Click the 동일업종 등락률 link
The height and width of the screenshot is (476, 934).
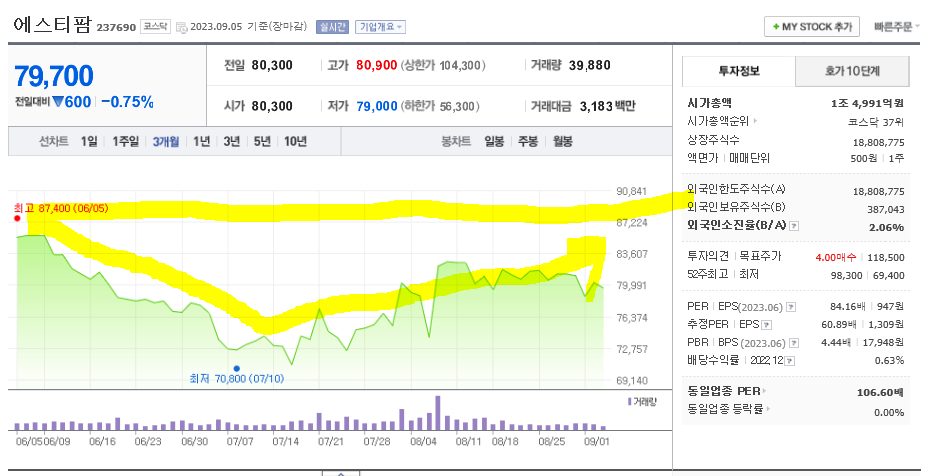pos(725,409)
